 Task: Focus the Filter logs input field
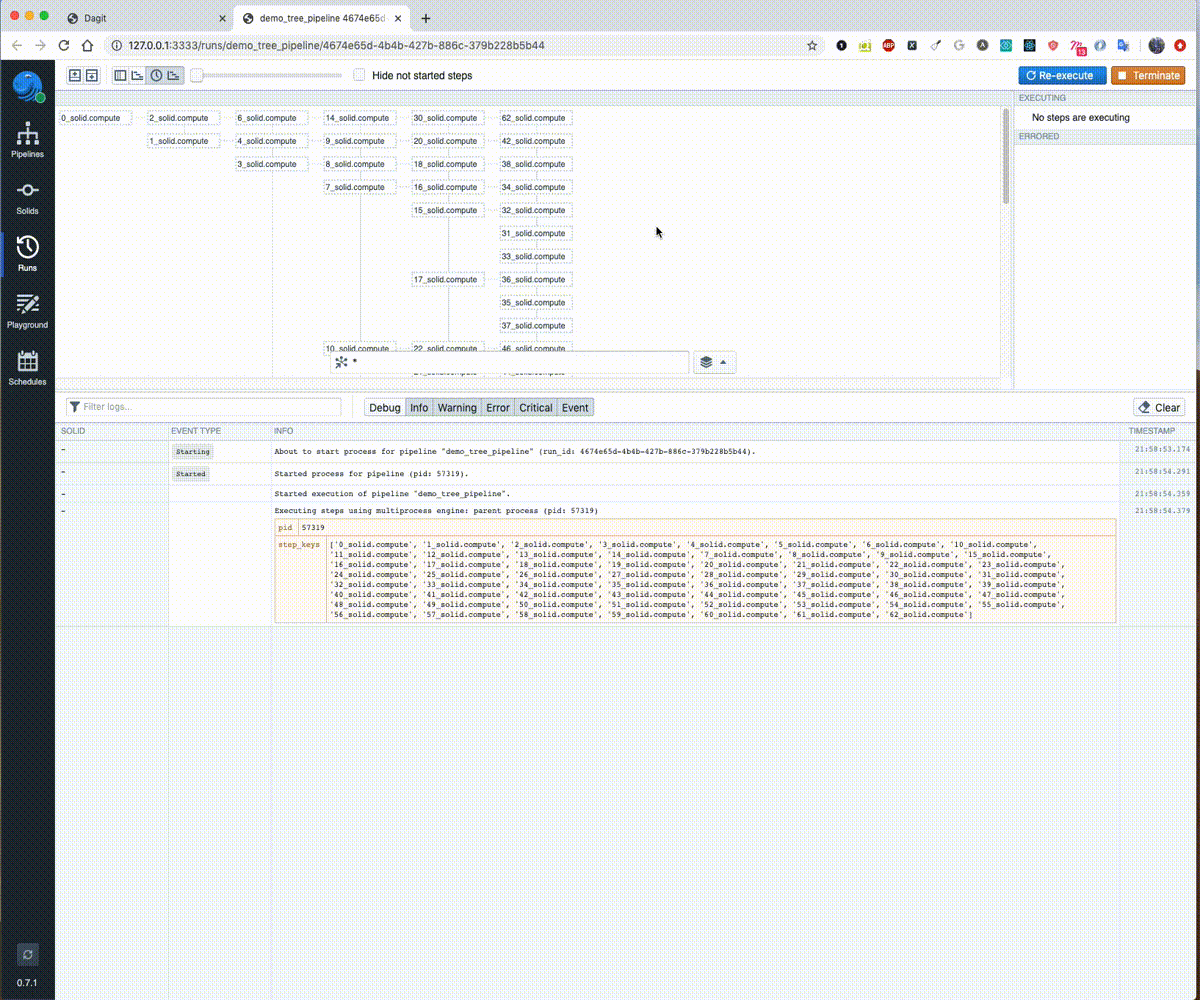tap(204, 407)
